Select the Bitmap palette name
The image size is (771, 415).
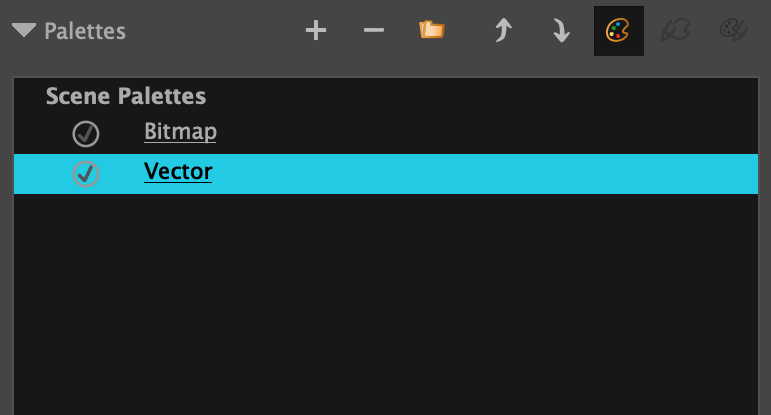tap(180, 131)
